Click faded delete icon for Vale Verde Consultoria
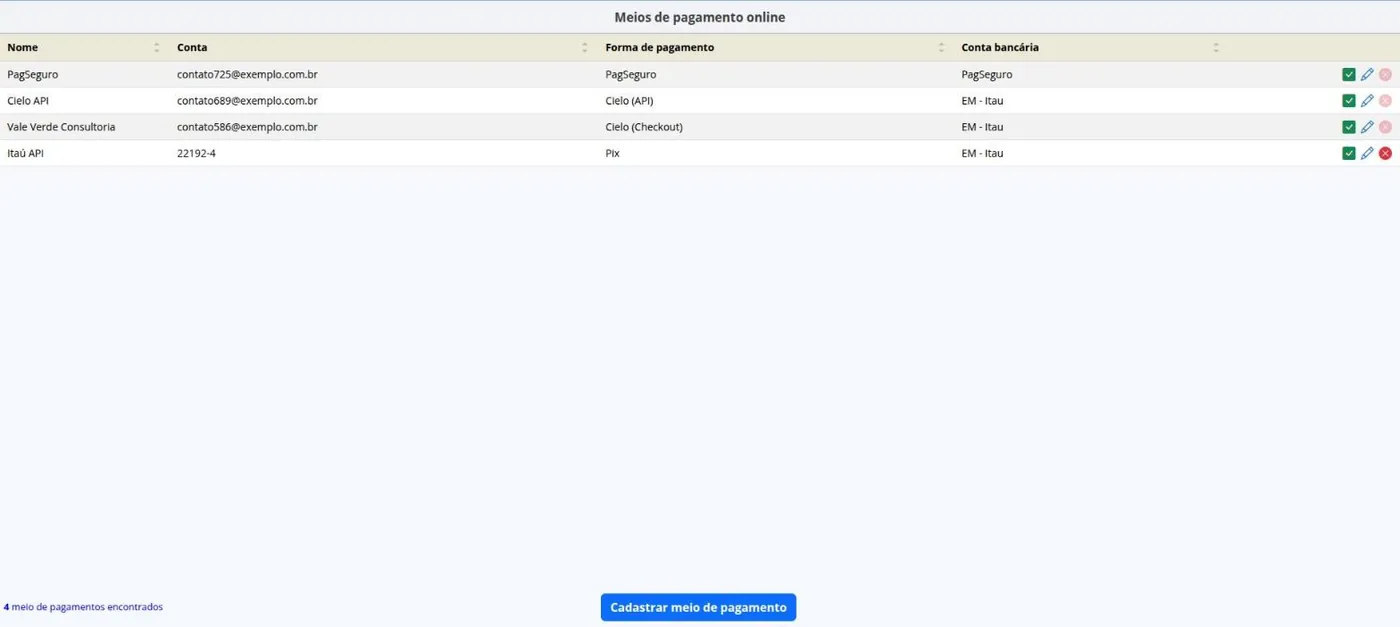Image resolution: width=1400 pixels, height=627 pixels. click(1385, 127)
